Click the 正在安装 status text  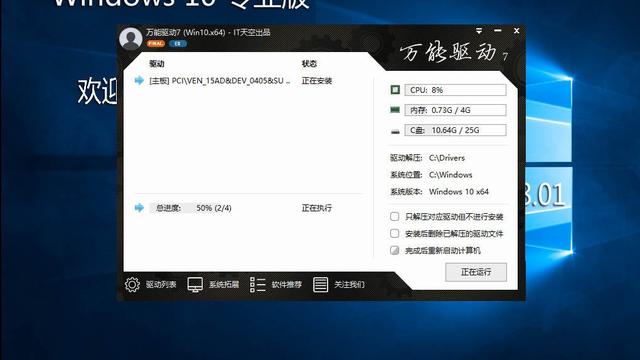(317, 81)
